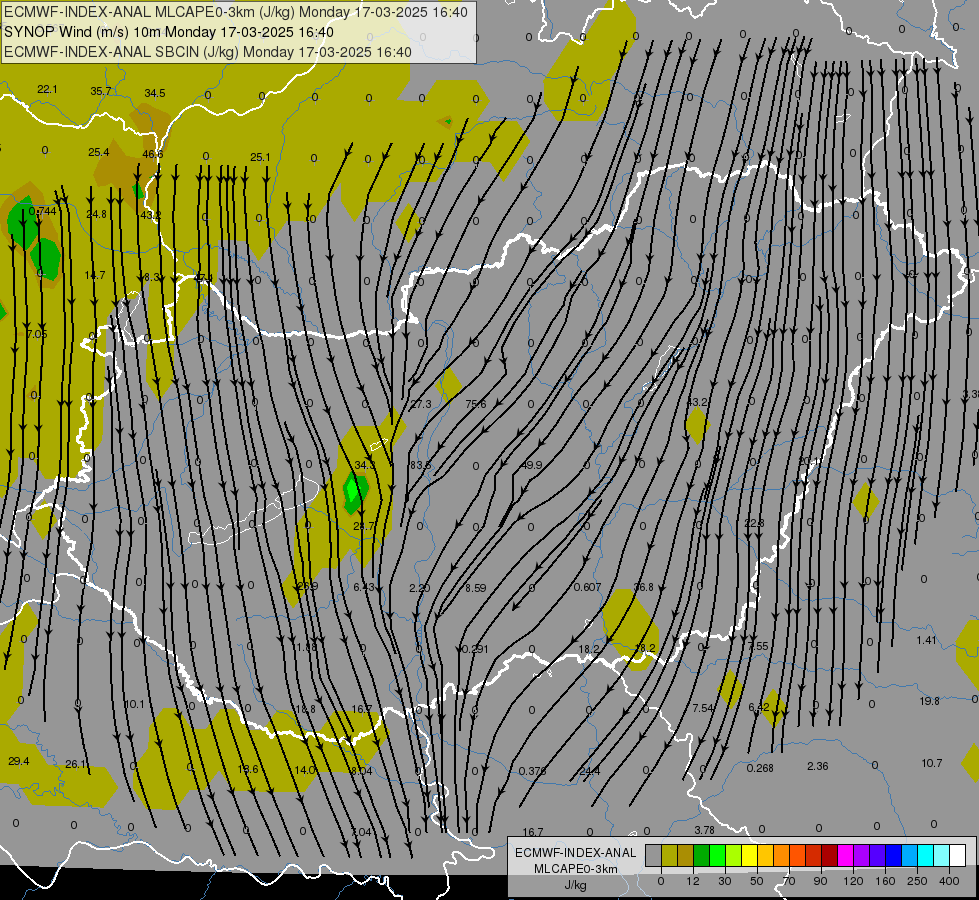Click the 'ECMWF-INDEX-ANAL SBCIN (J/kg)' header line
The height and width of the screenshot is (900, 979).
tap(207, 52)
